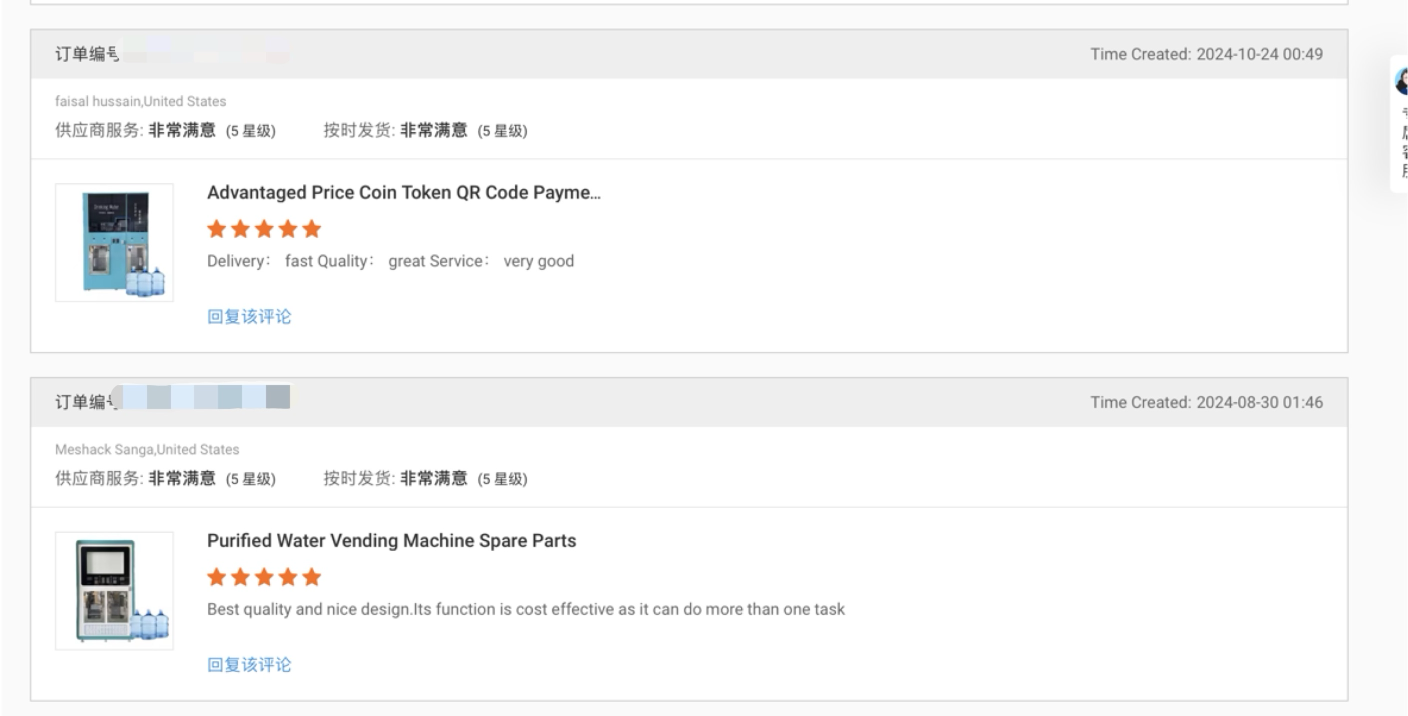The height and width of the screenshot is (716, 1408).
Task: Open Purified Water Vending Machine product thumbnail
Action: click(114, 591)
